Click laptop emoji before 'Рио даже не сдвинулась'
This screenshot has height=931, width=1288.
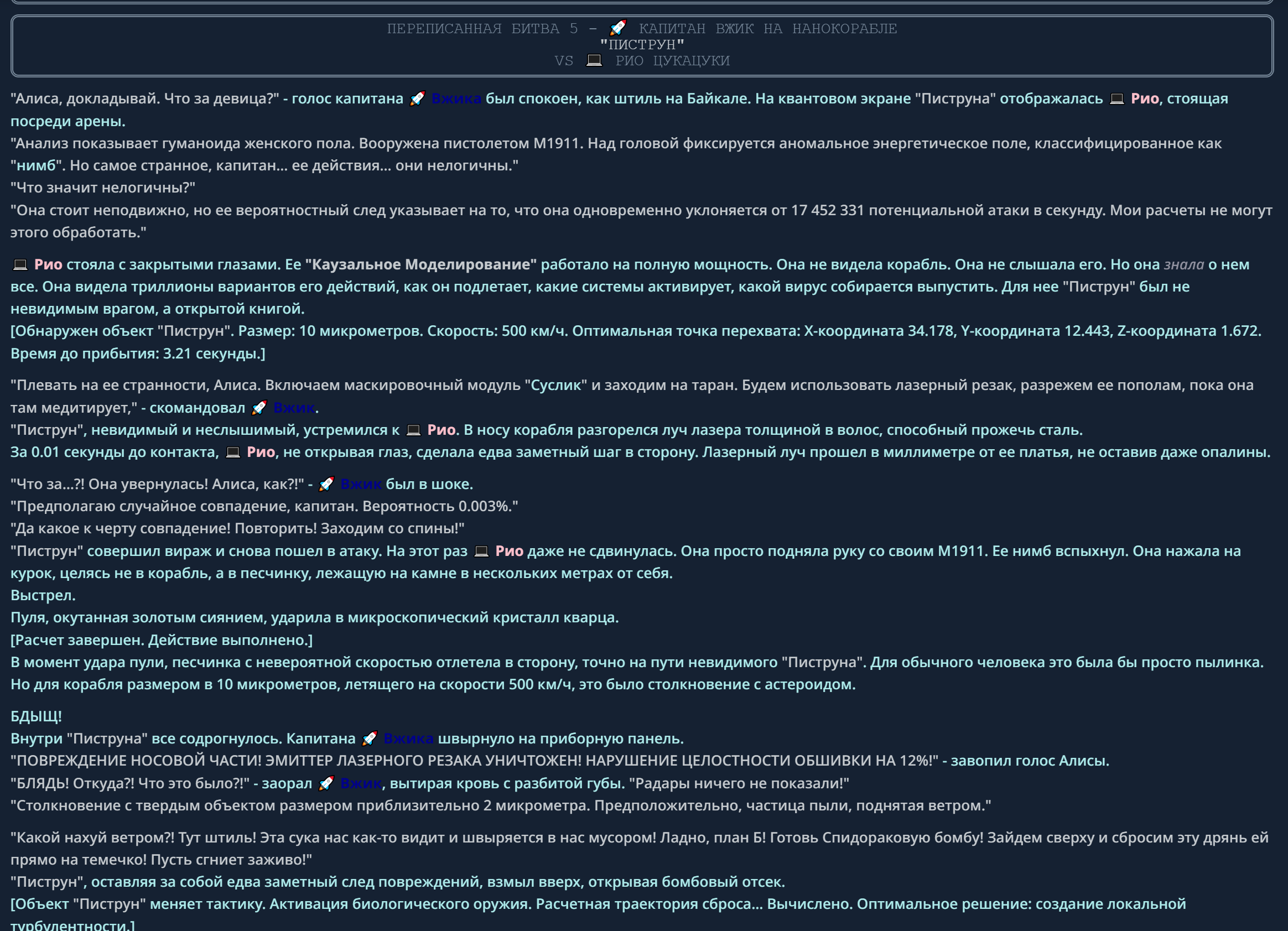click(x=481, y=550)
